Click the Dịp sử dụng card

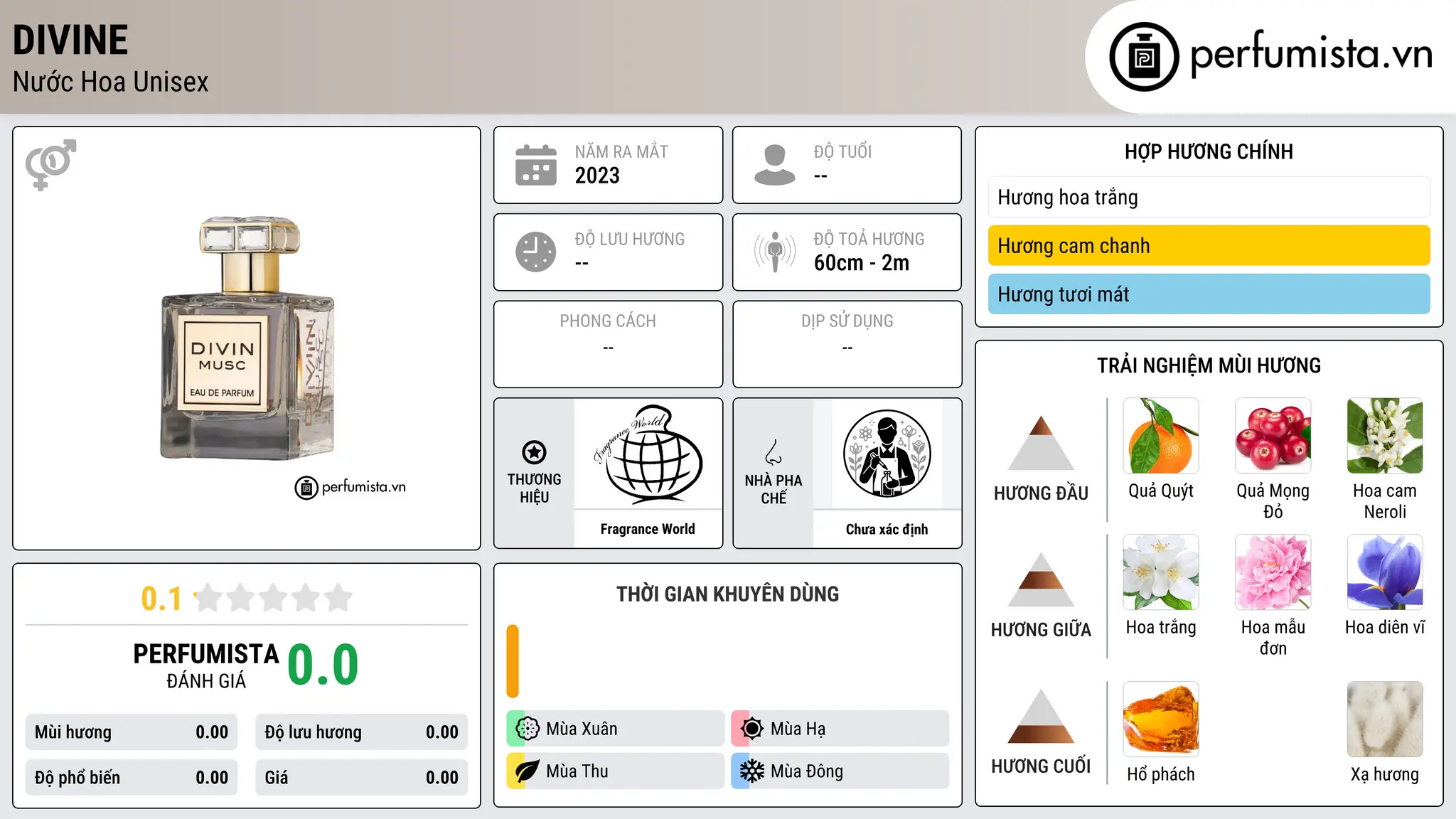pyautogui.click(x=847, y=344)
